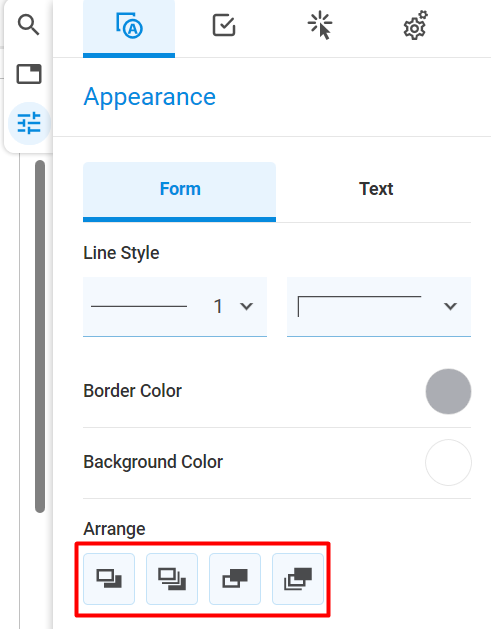Click the Send to Back arrange icon

(x=172, y=578)
